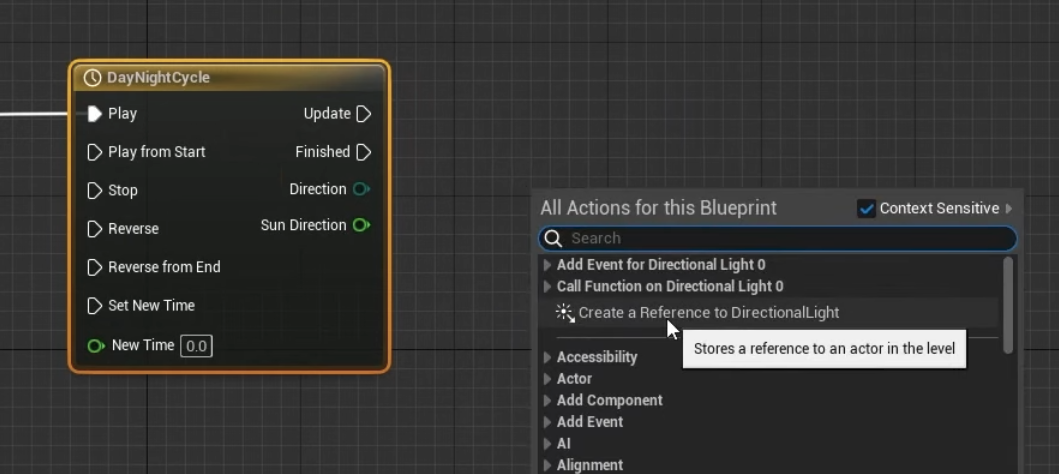
Task: Click the Play execution input pin
Action: [x=95, y=114]
